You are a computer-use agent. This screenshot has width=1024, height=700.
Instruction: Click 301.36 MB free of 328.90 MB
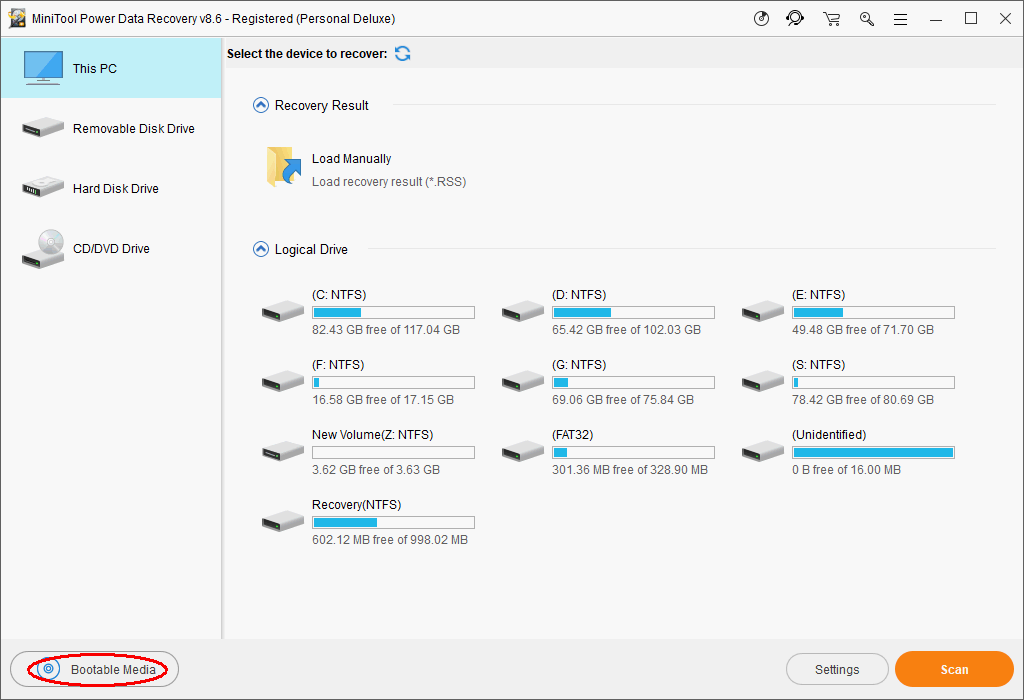630,469
